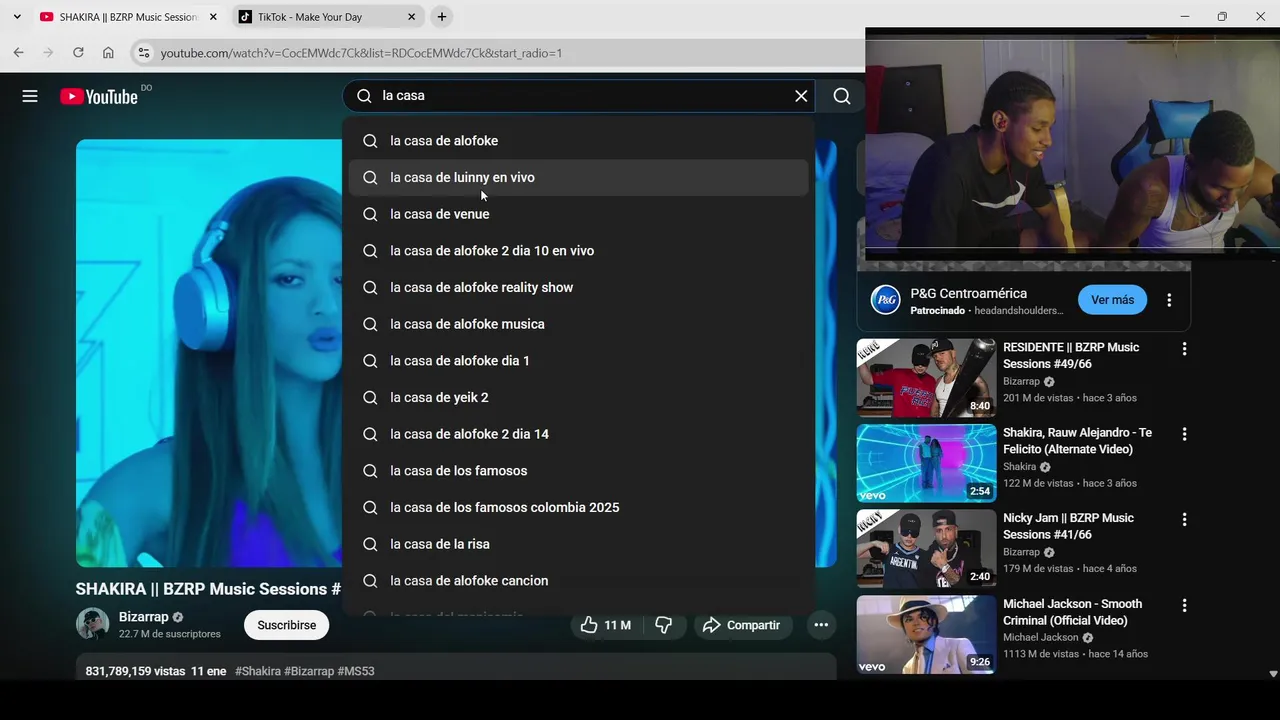This screenshot has height=720, width=1280.
Task: Click scrollbar down arrow at page bottom
Action: (1273, 674)
